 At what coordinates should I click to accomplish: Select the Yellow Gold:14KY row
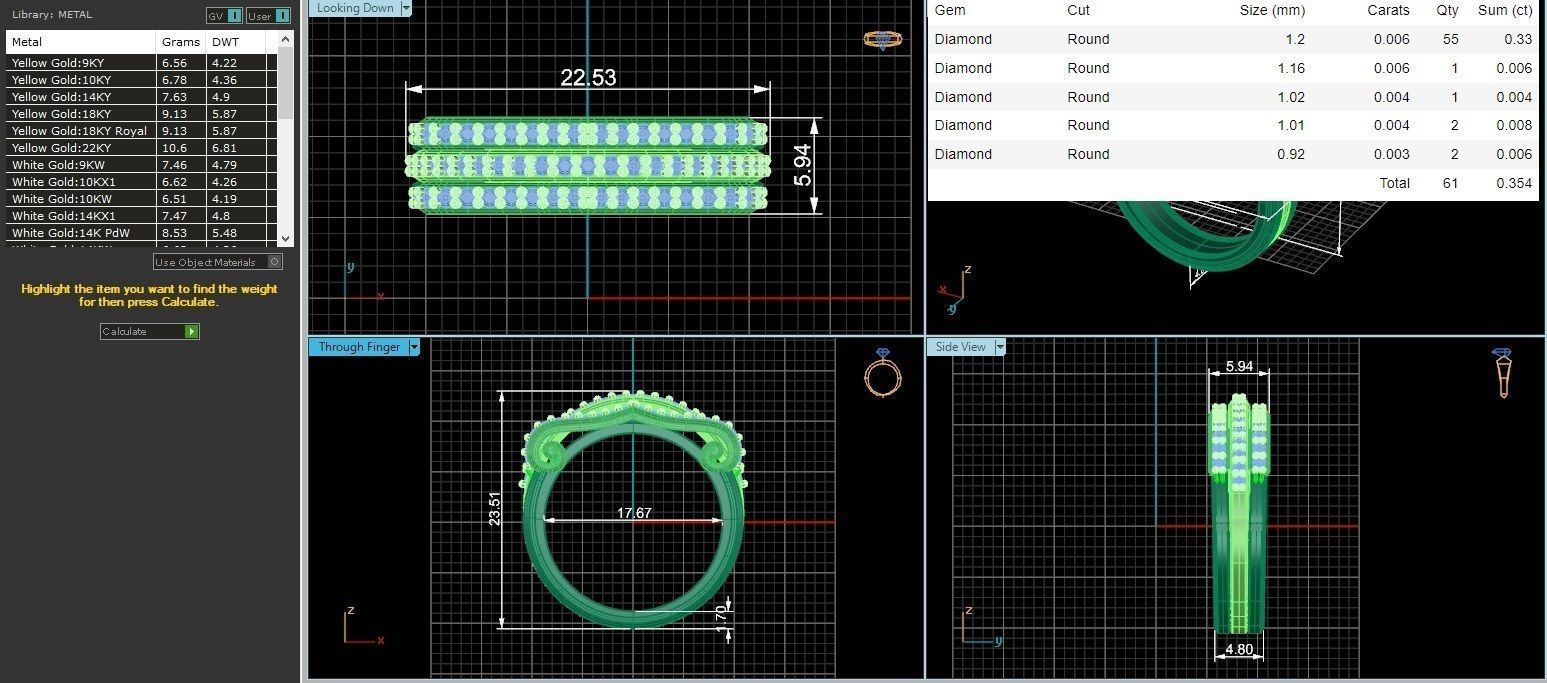(x=141, y=97)
